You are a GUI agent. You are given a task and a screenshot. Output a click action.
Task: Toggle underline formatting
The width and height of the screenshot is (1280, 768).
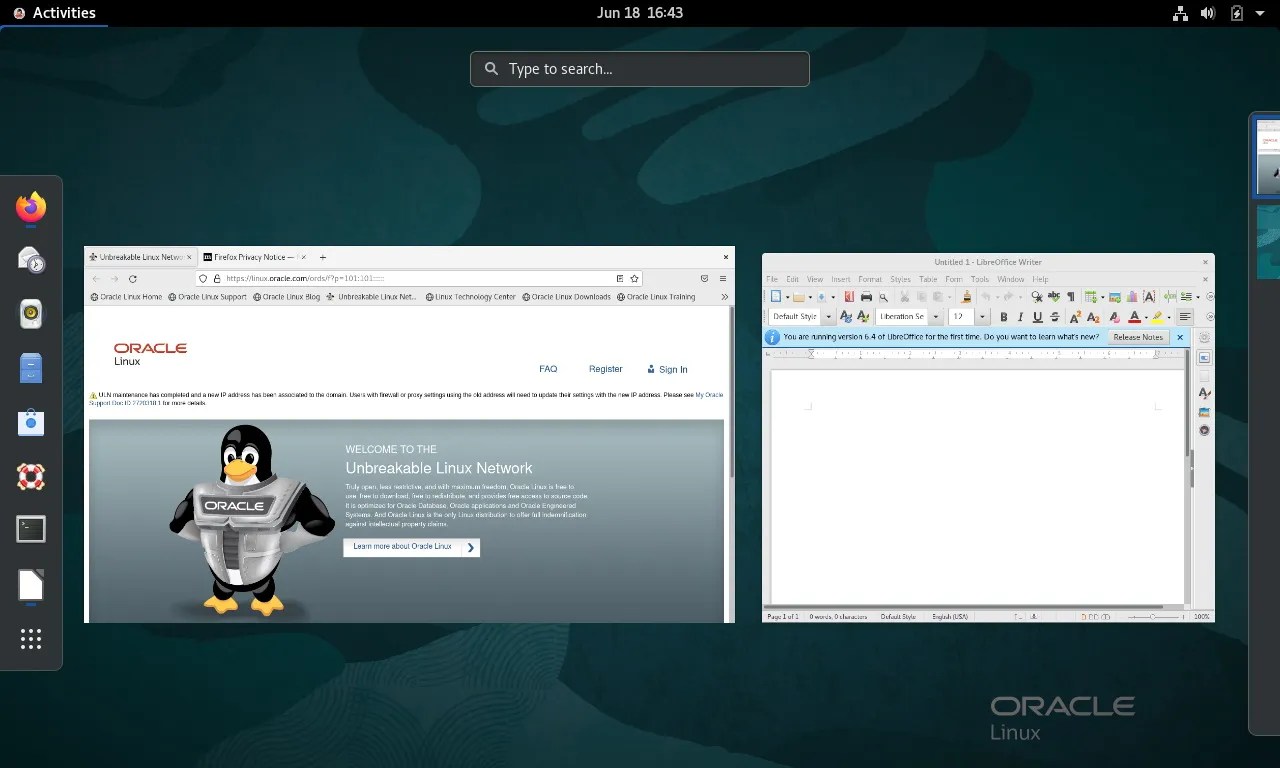pos(1038,316)
